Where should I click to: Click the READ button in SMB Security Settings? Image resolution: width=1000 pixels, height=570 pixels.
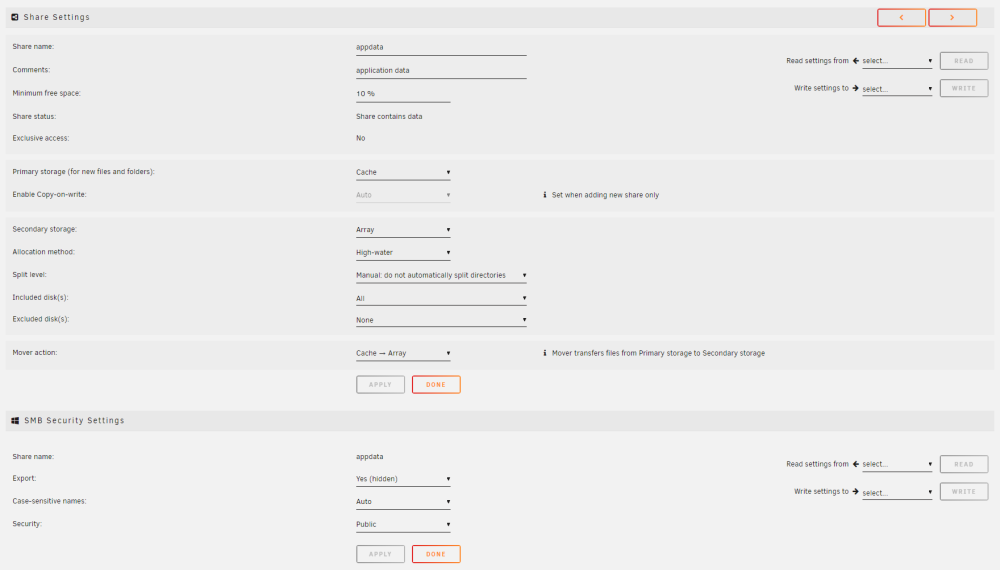tap(964, 464)
